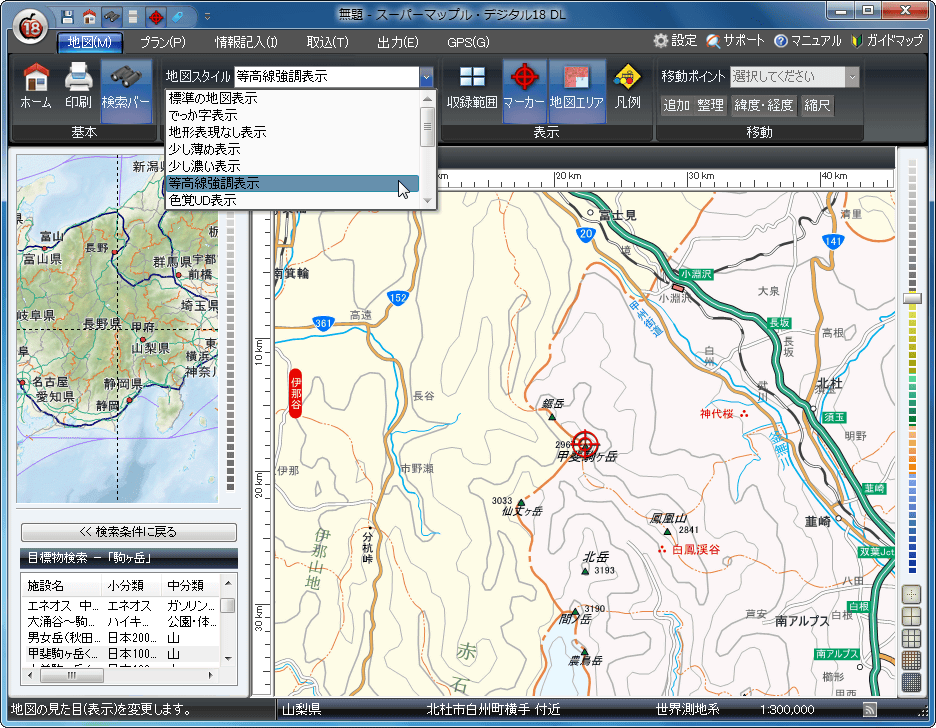This screenshot has width=936, height=728.
Task: Click the list panel icon in quick toolbar
Action: tap(133, 17)
